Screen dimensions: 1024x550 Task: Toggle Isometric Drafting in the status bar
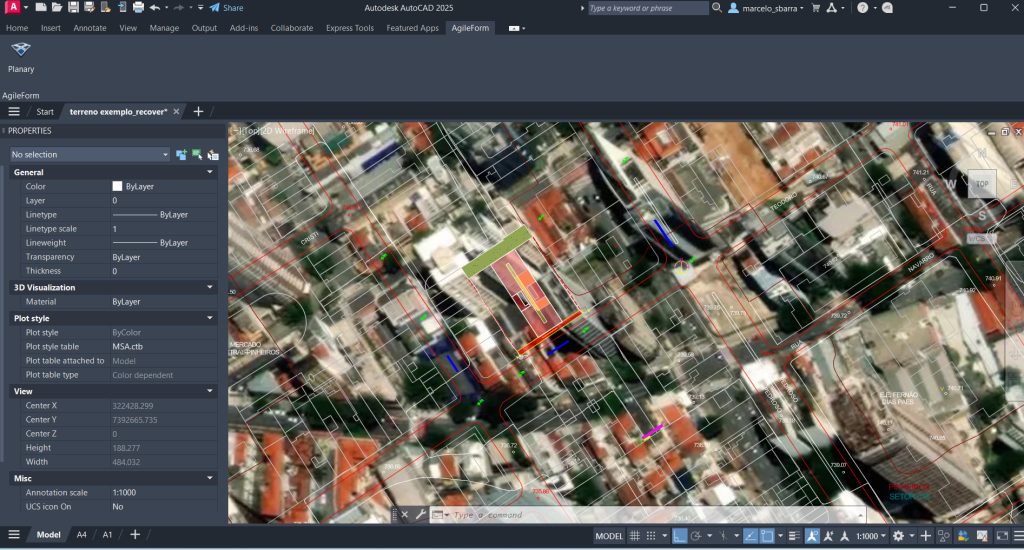point(723,536)
